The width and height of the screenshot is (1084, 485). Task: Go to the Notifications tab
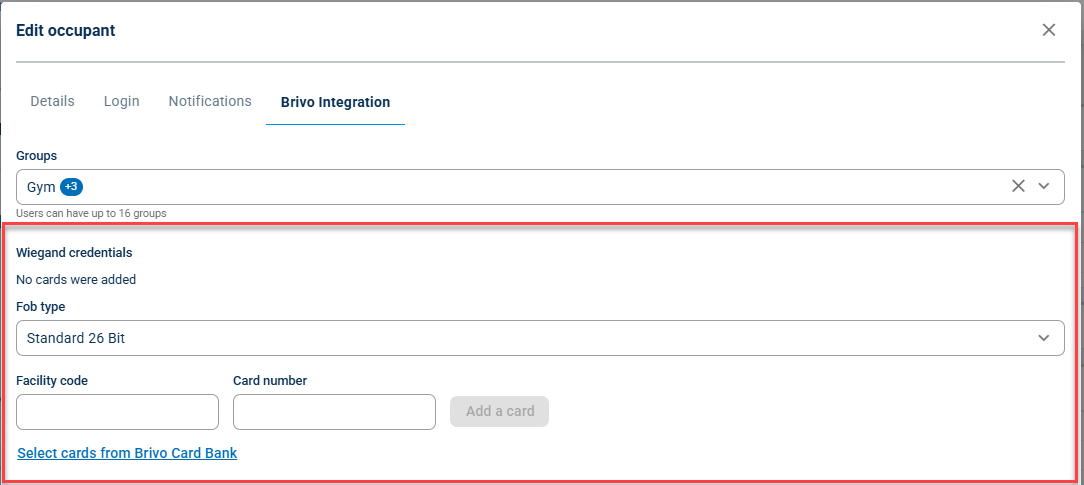click(x=210, y=101)
